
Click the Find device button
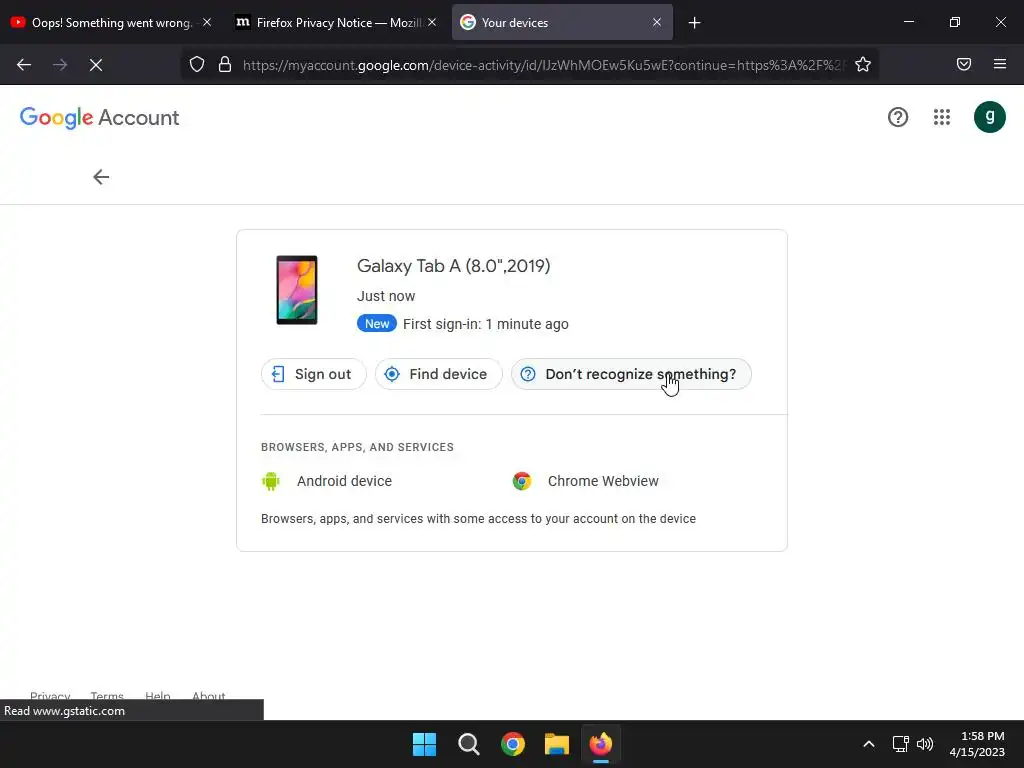438,374
